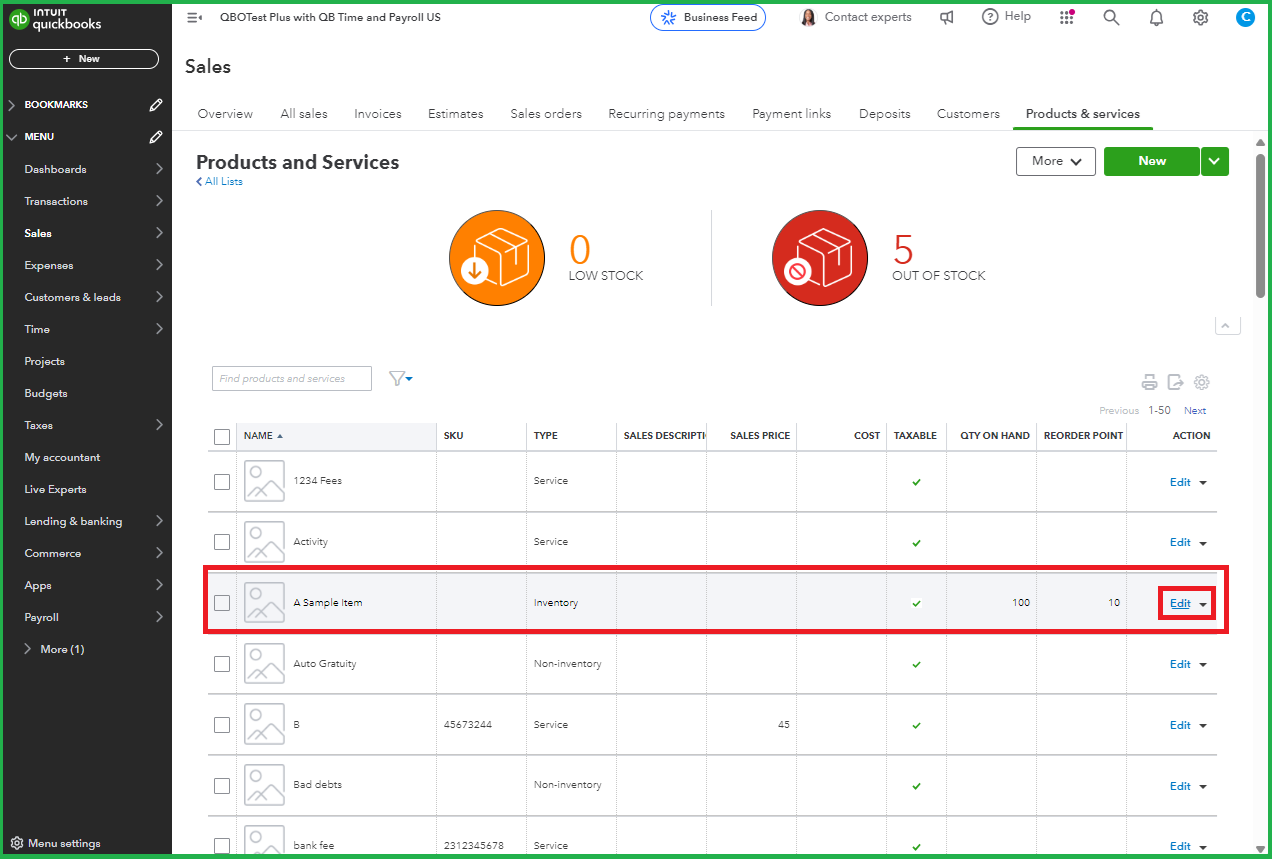Click Edit for Auto Gratuity
Viewport: 1272px width, 859px height.
[1180, 664]
